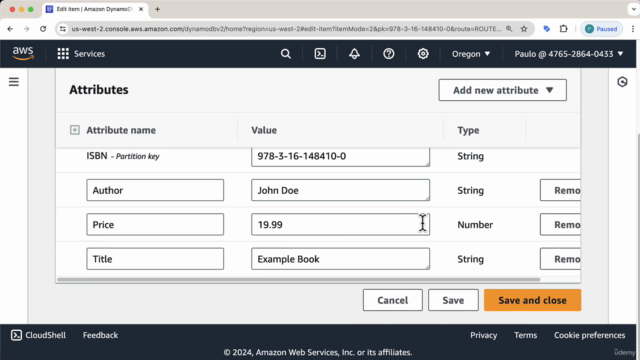
Task: Focus the 19.99 price value field
Action: (340, 224)
